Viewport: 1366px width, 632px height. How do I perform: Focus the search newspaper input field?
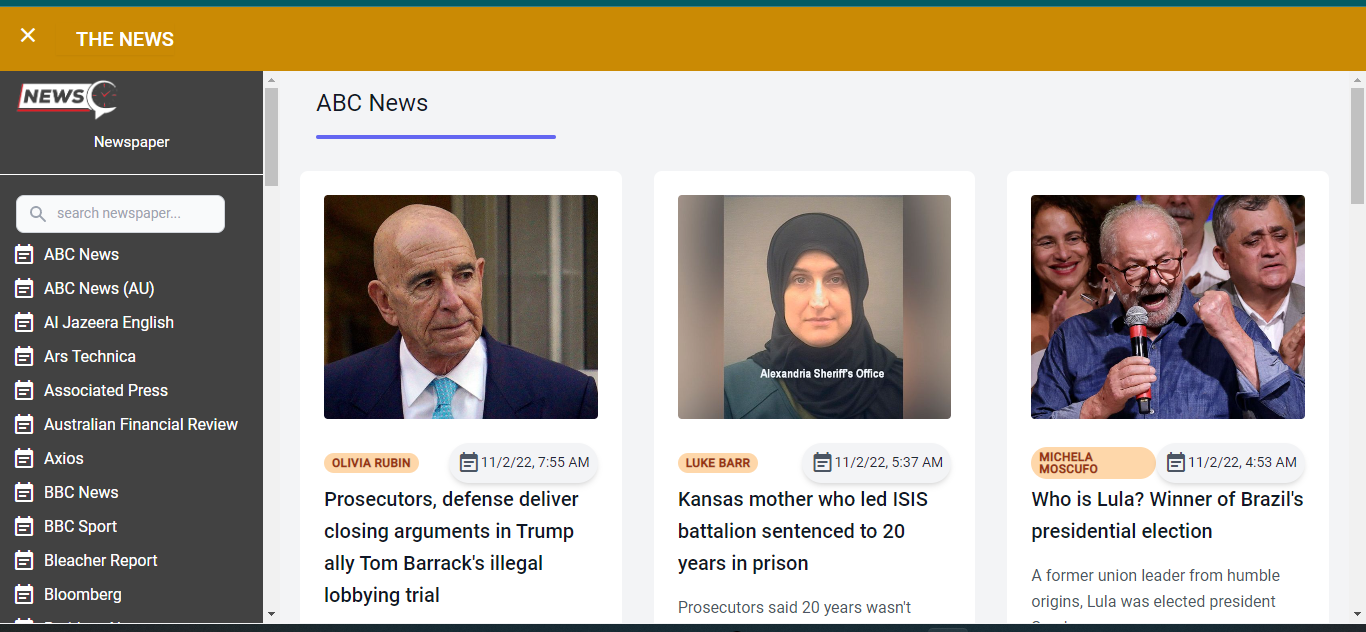120,214
